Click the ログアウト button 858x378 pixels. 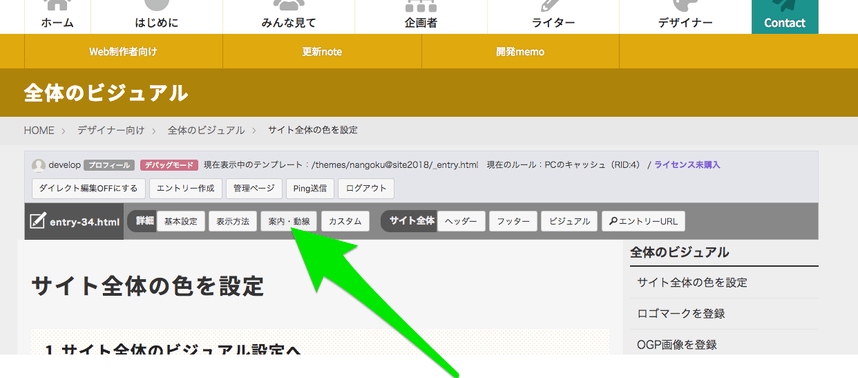coord(366,188)
